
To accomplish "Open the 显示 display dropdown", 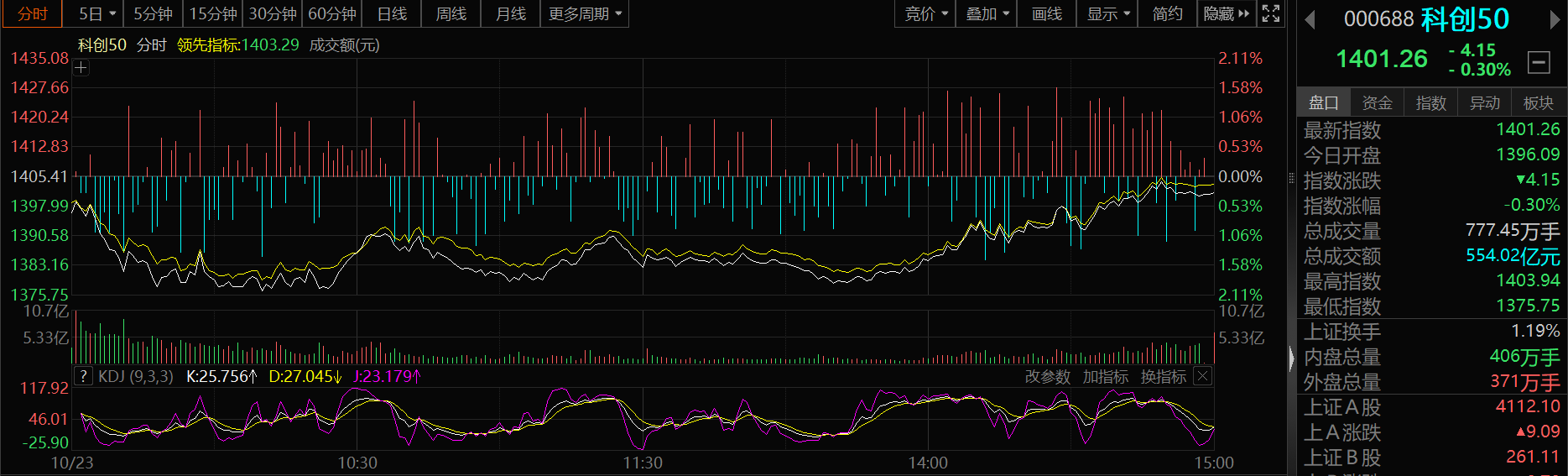I will pos(1108,14).
